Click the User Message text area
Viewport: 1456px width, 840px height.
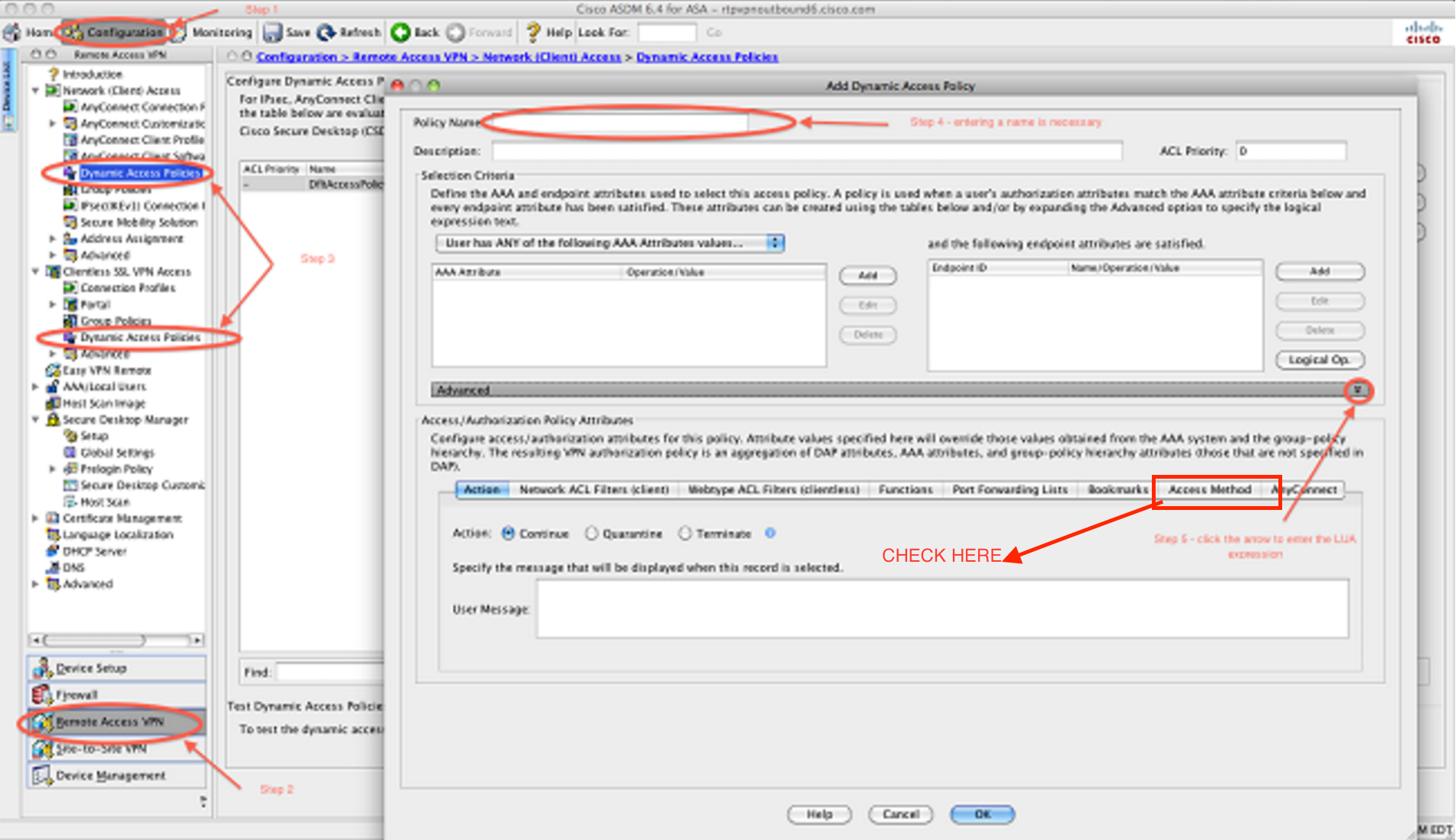pos(942,609)
